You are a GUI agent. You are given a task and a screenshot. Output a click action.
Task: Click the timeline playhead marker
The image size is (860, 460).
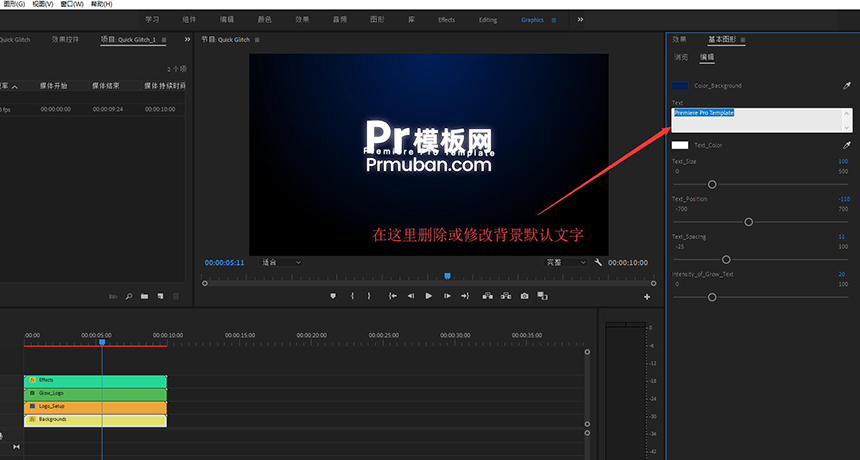tap(101, 342)
